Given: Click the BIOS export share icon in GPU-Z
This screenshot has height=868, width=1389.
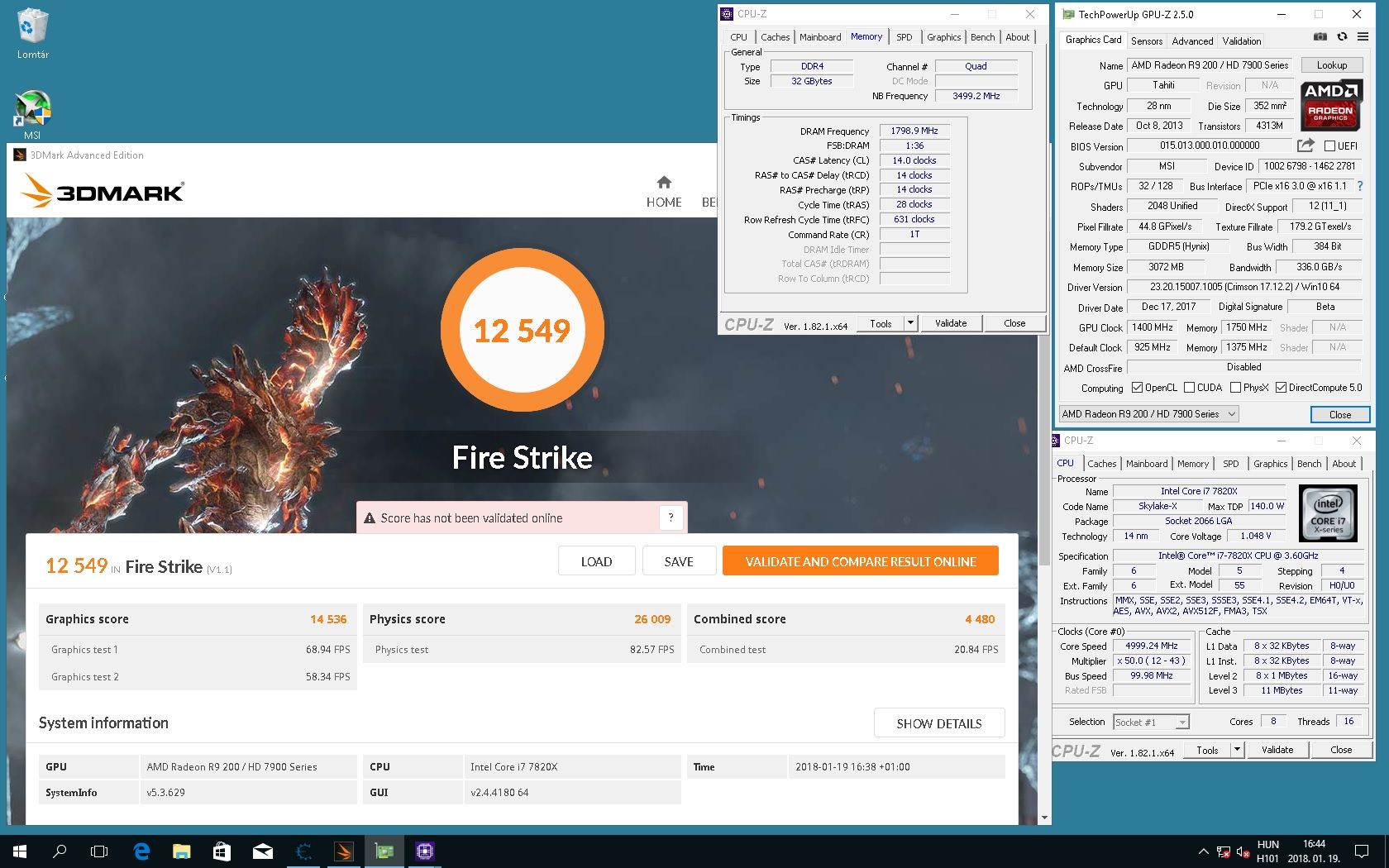Looking at the screenshot, I should 1305,145.
